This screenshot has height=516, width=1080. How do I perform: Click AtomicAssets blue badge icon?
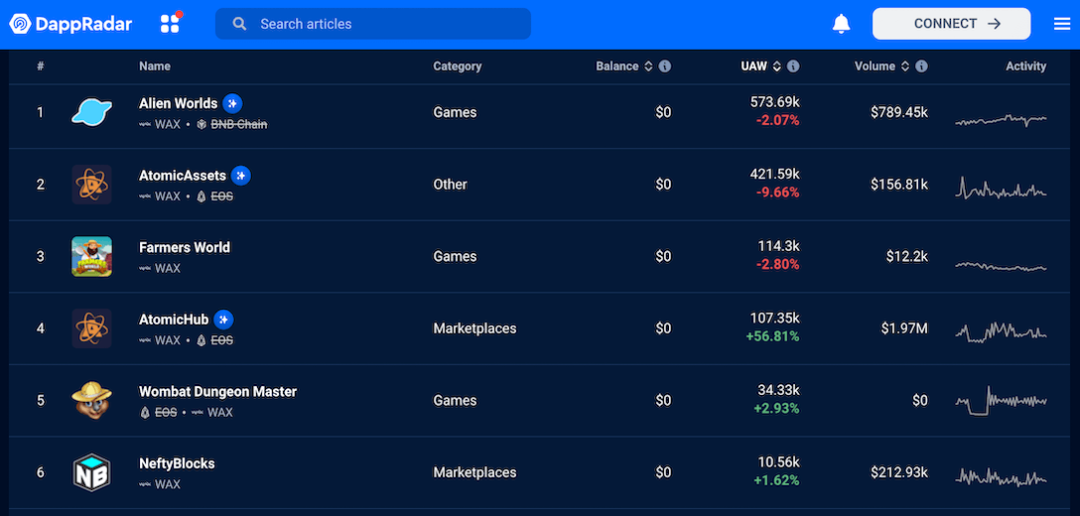(240, 176)
